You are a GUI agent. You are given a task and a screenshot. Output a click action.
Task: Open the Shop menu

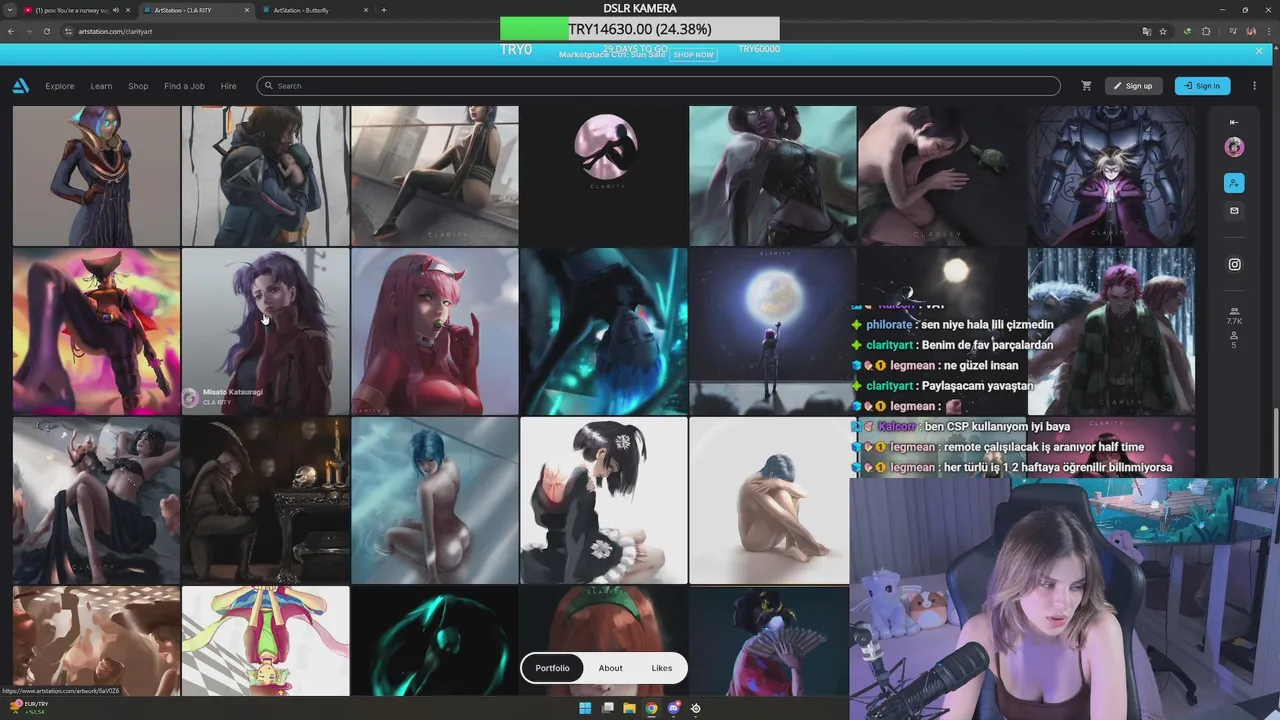138,86
